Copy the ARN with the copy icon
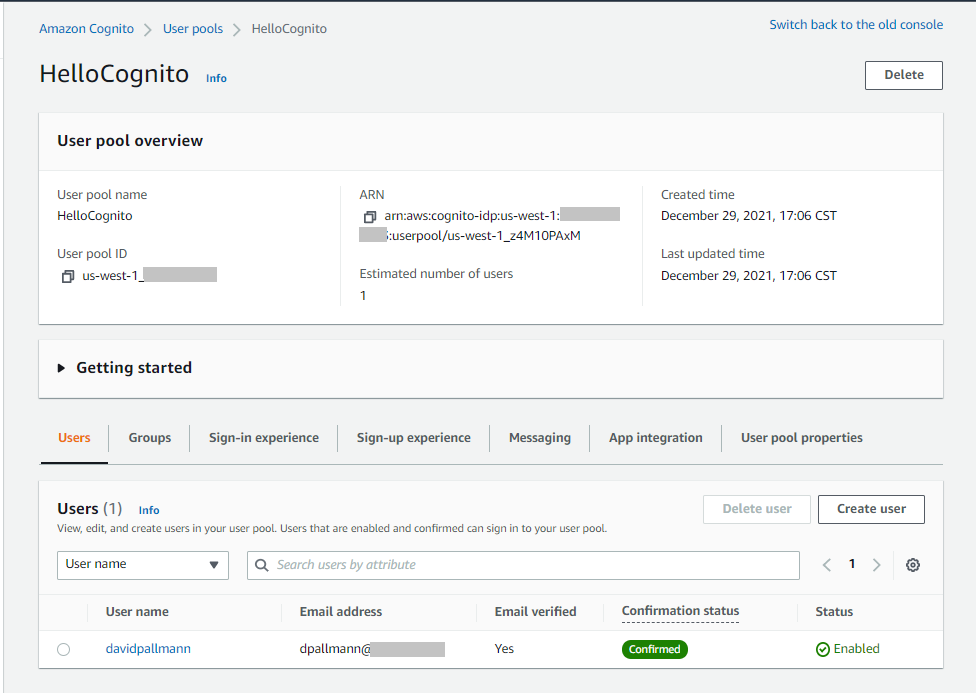Viewport: 976px width, 693px height. [x=370, y=217]
